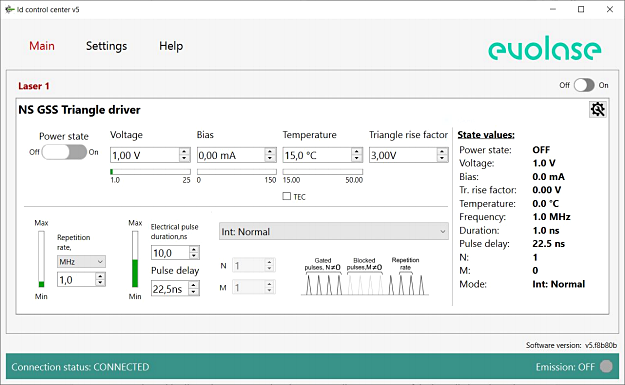625x385 pixels.
Task: Open the MHz repetition rate unit dropdown
Action: [81, 261]
